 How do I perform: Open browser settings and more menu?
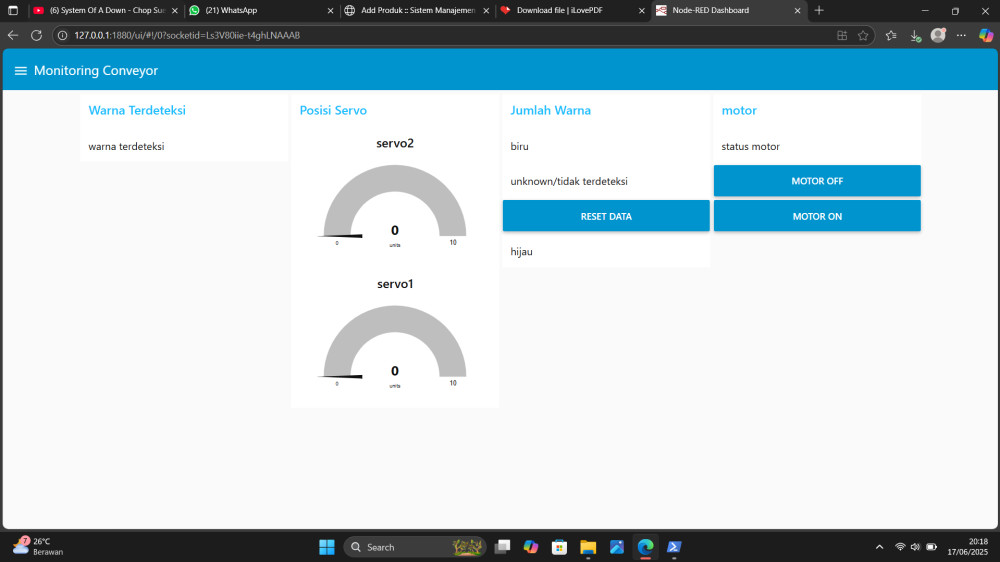[961, 36]
